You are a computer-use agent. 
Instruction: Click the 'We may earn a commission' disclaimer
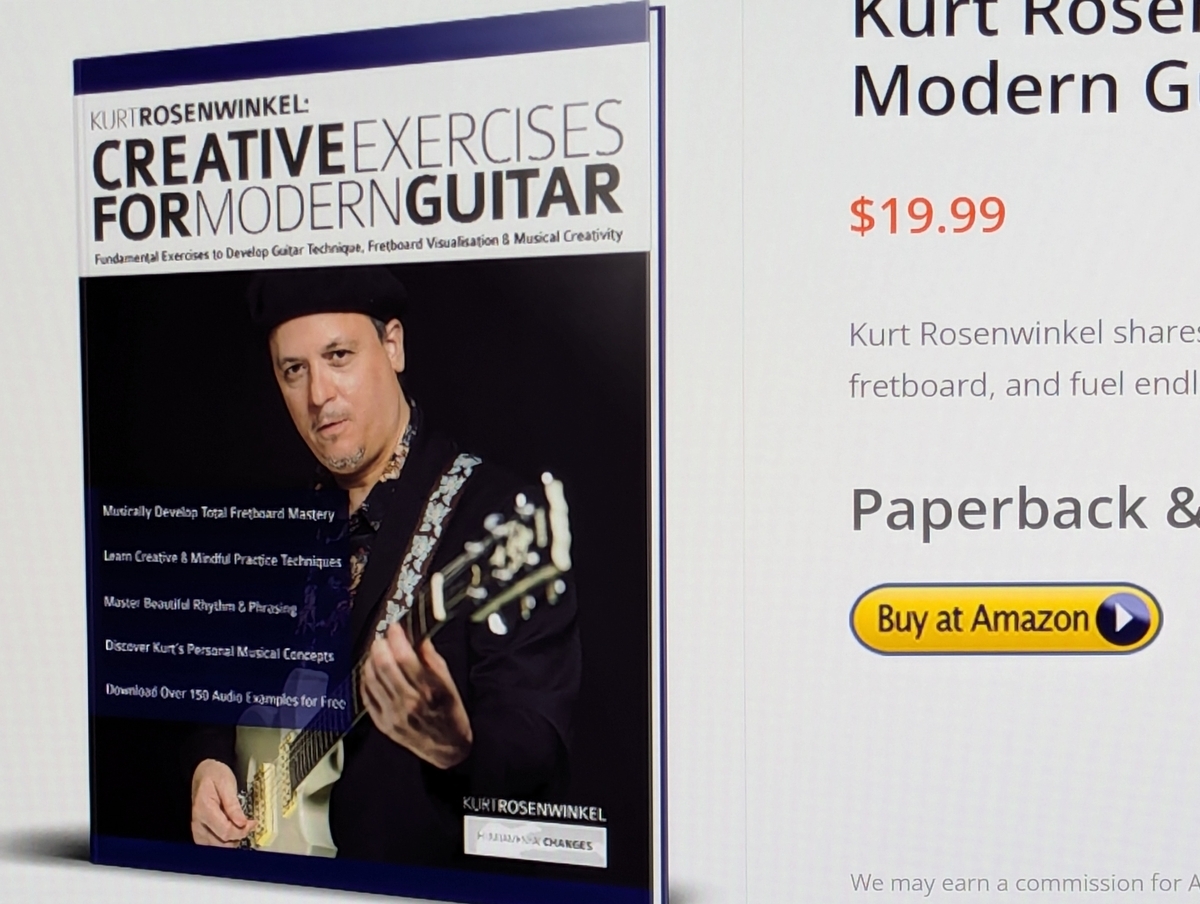coord(1025,883)
